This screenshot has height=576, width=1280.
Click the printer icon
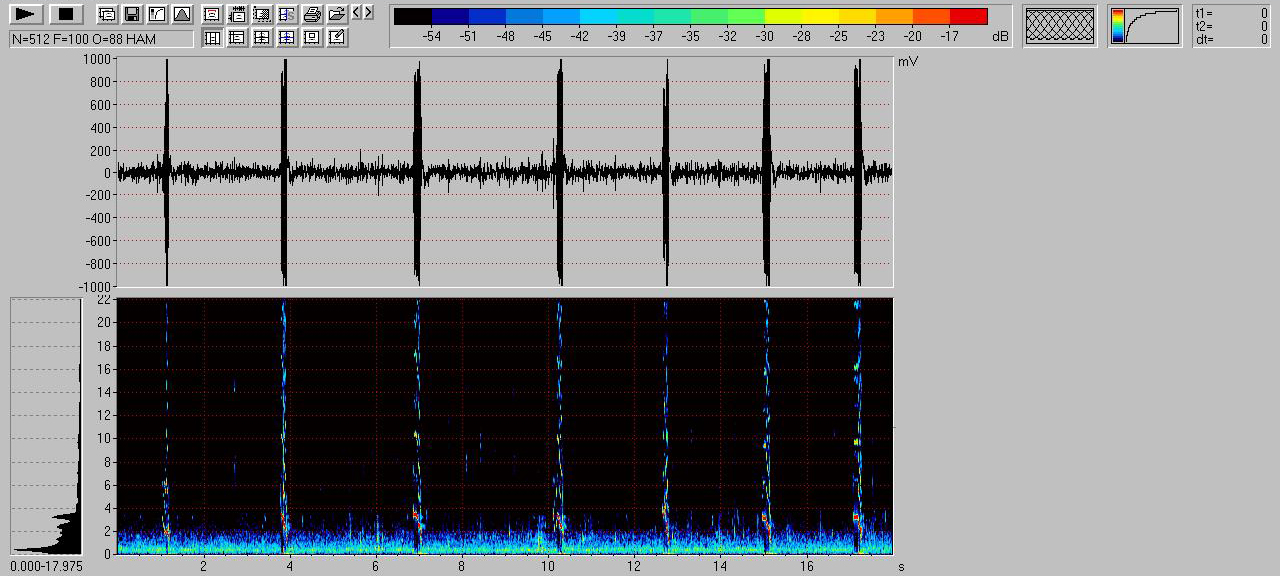click(x=312, y=14)
